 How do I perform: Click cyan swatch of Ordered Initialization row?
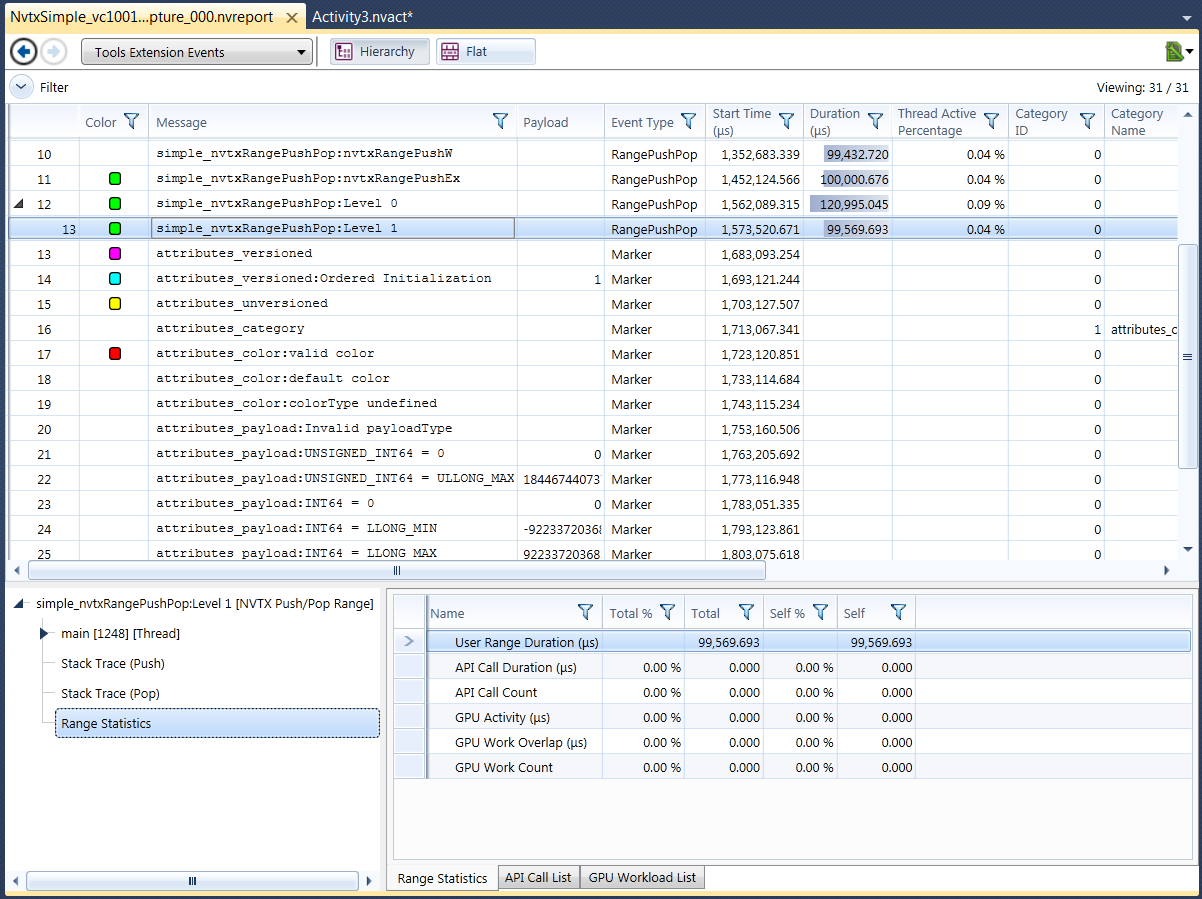pyautogui.click(x=115, y=279)
